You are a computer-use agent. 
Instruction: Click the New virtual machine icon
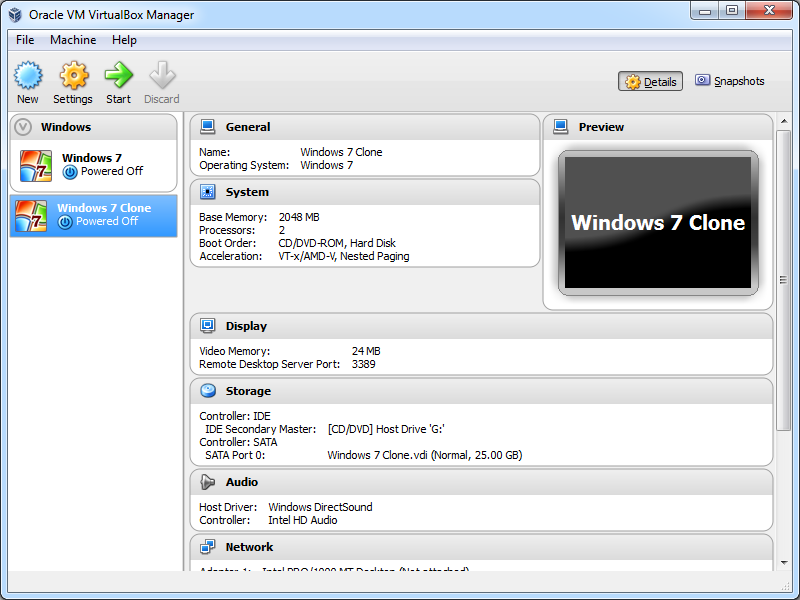click(x=28, y=76)
